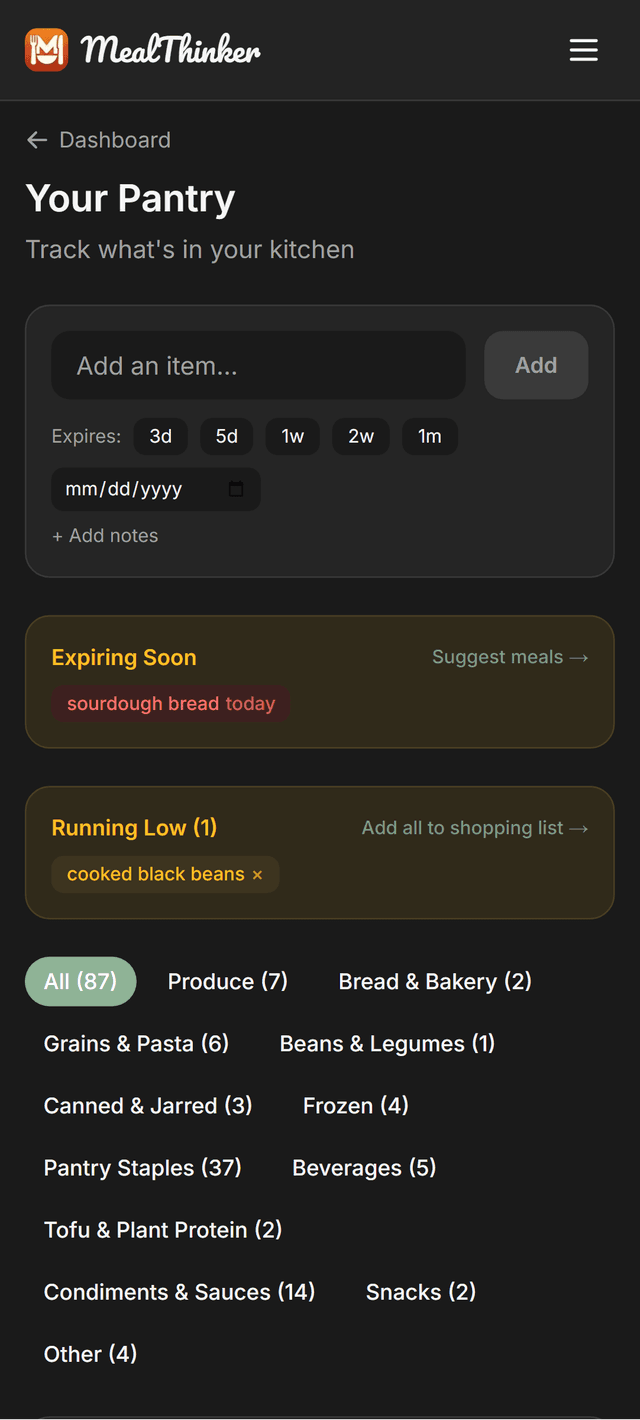This screenshot has height=1420, width=640.
Task: Open the mm/dd/yyyy date picker
Action: coord(140,489)
